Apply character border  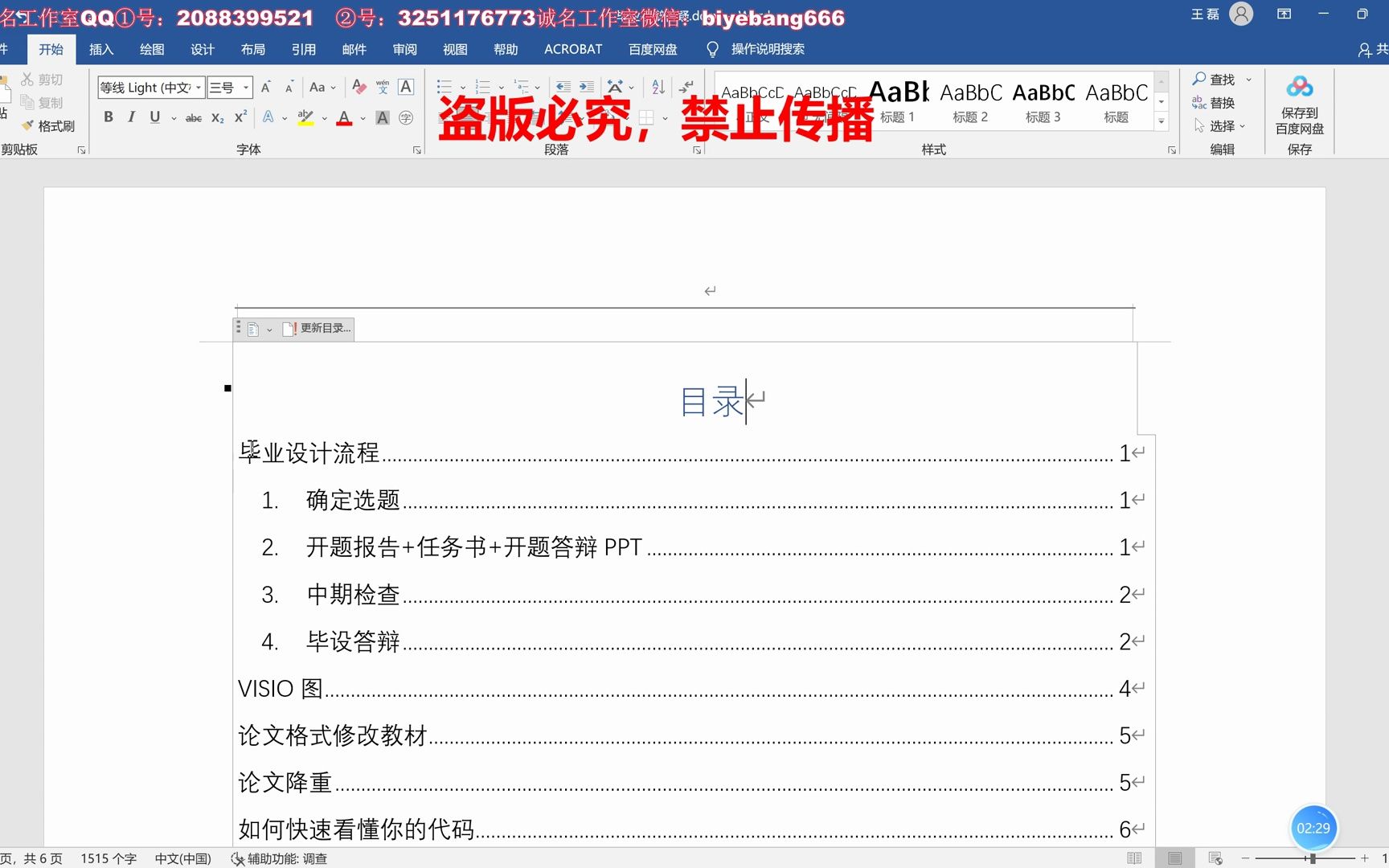pos(406,87)
